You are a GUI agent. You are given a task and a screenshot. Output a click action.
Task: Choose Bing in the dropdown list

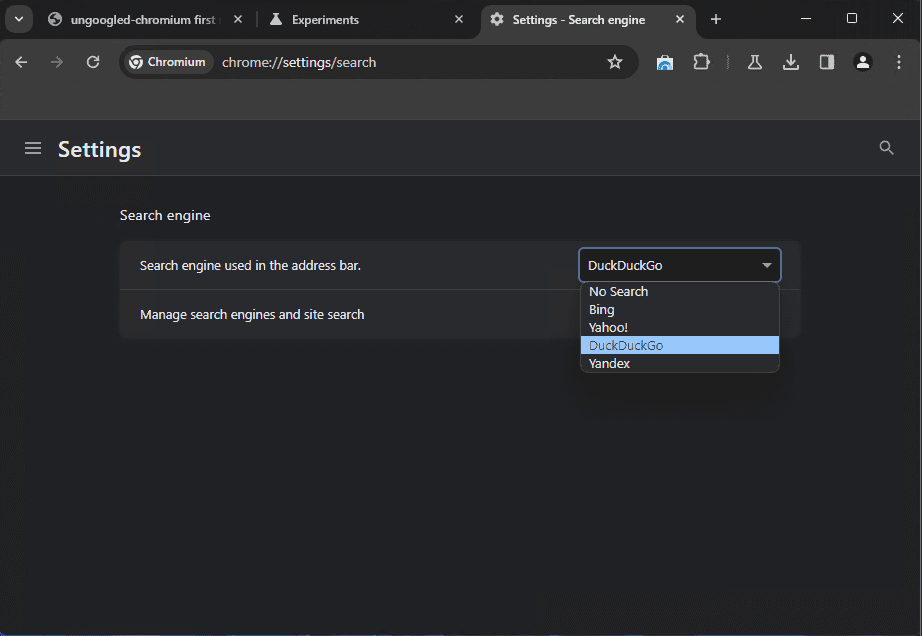602,310
